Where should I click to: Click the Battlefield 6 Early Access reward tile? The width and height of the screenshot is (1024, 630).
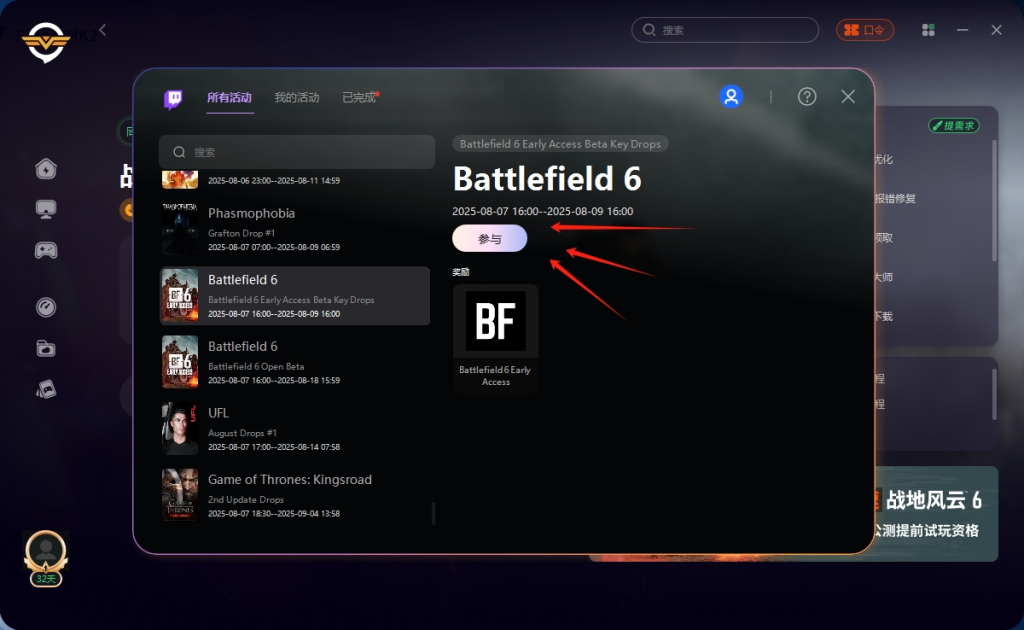[x=496, y=339]
